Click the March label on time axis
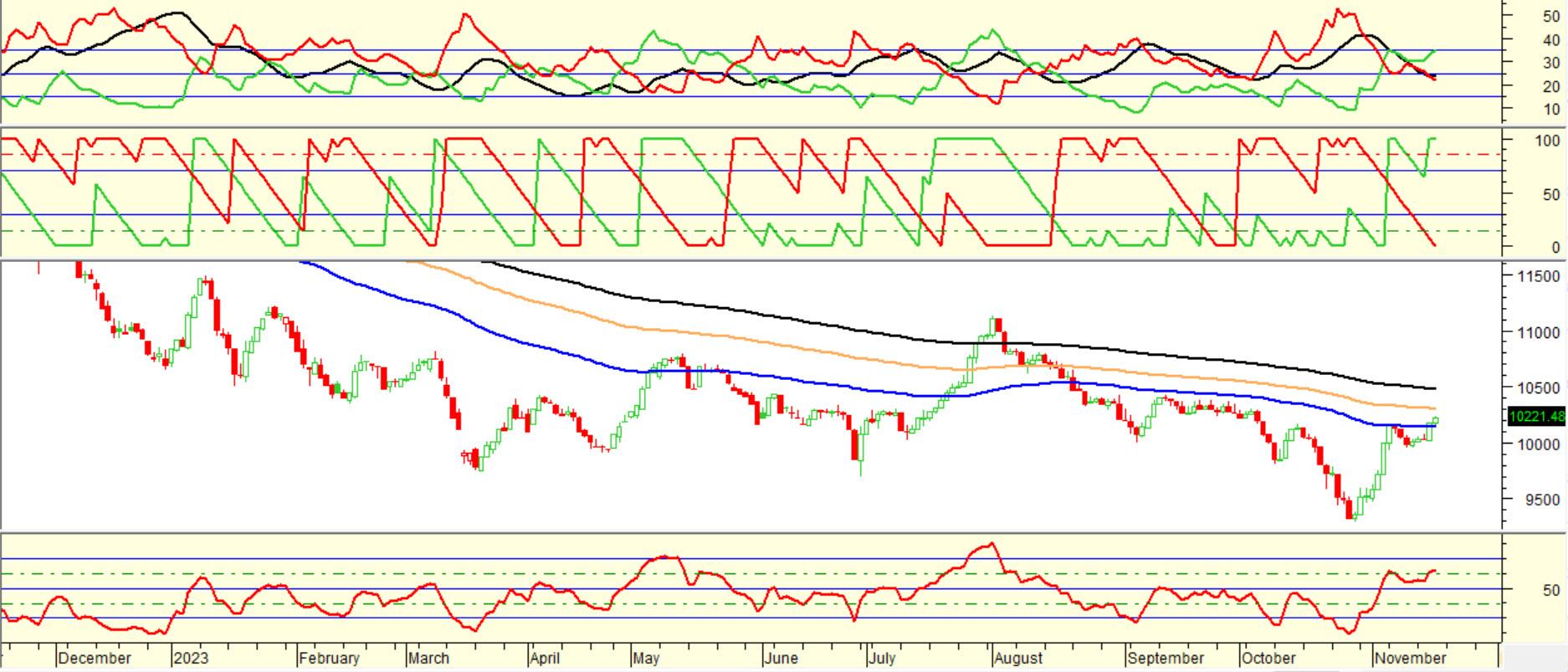Viewport: 1568px width, 672px height. tap(428, 658)
